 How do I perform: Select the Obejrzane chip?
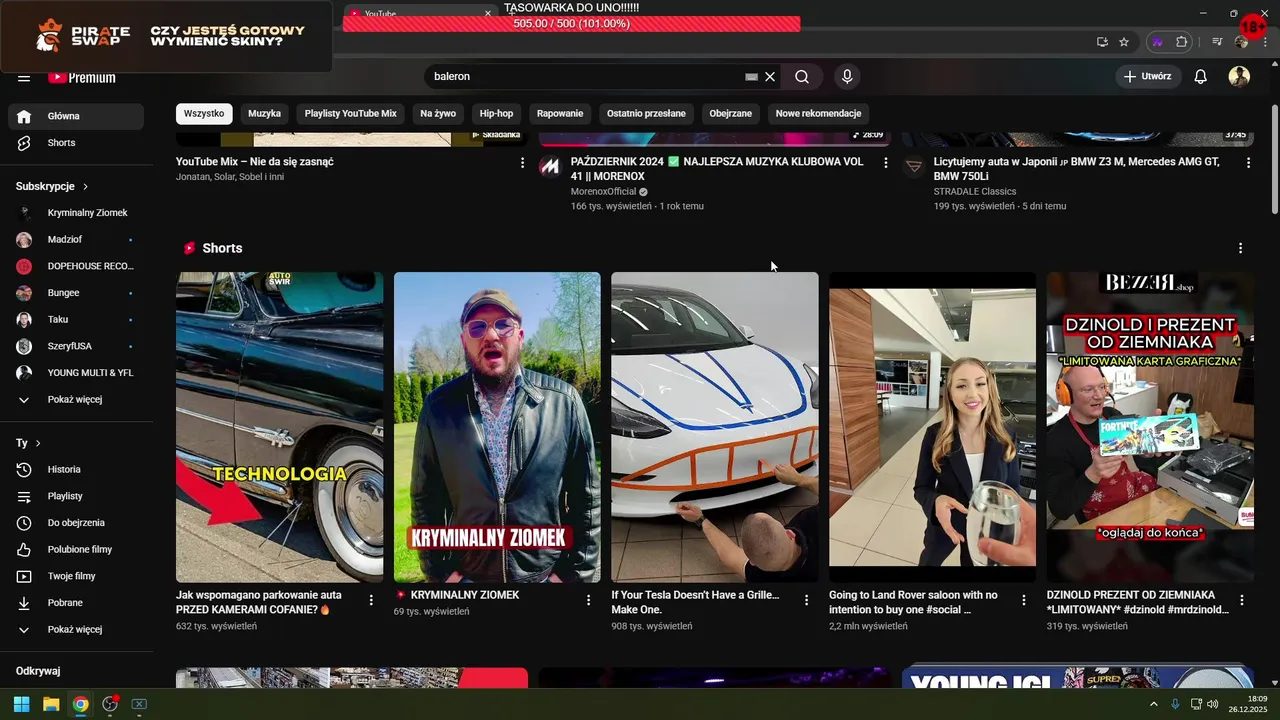pos(731,114)
